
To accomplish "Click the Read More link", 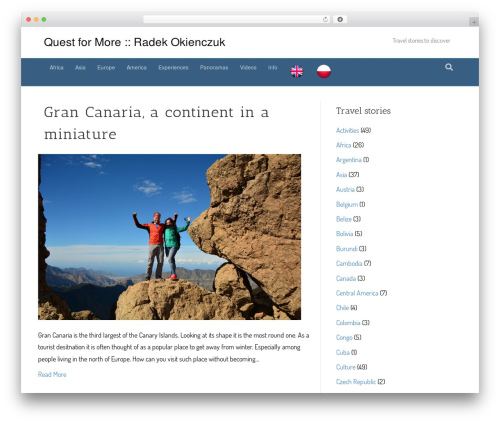I will coord(52,374).
